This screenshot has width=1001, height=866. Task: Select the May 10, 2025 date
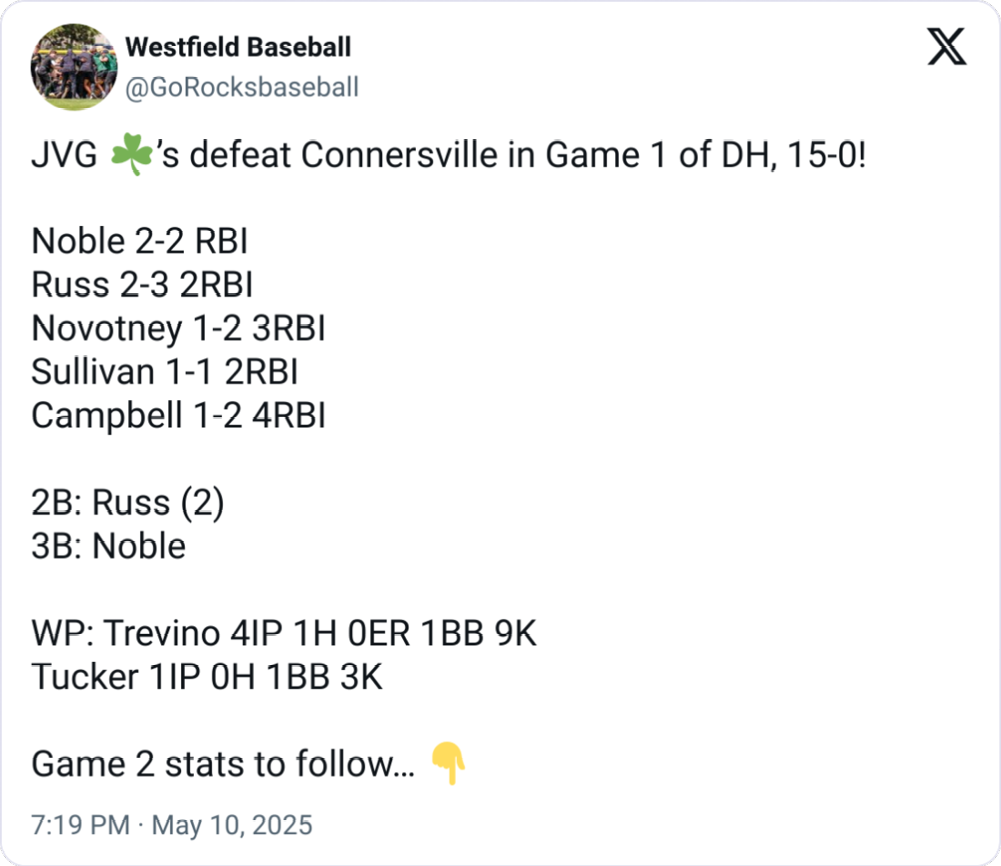[x=231, y=825]
